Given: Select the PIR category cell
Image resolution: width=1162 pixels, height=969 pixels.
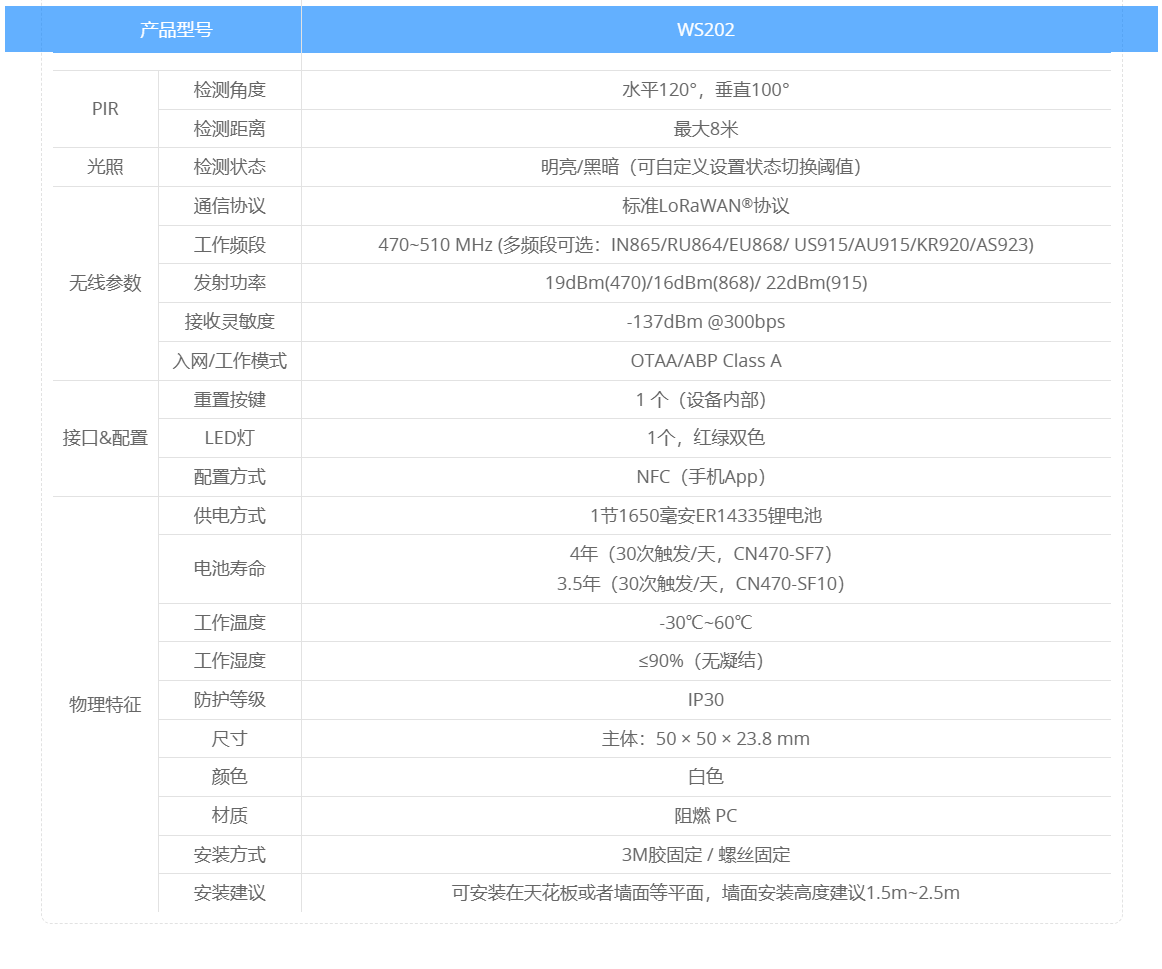Looking at the screenshot, I should 105,109.
